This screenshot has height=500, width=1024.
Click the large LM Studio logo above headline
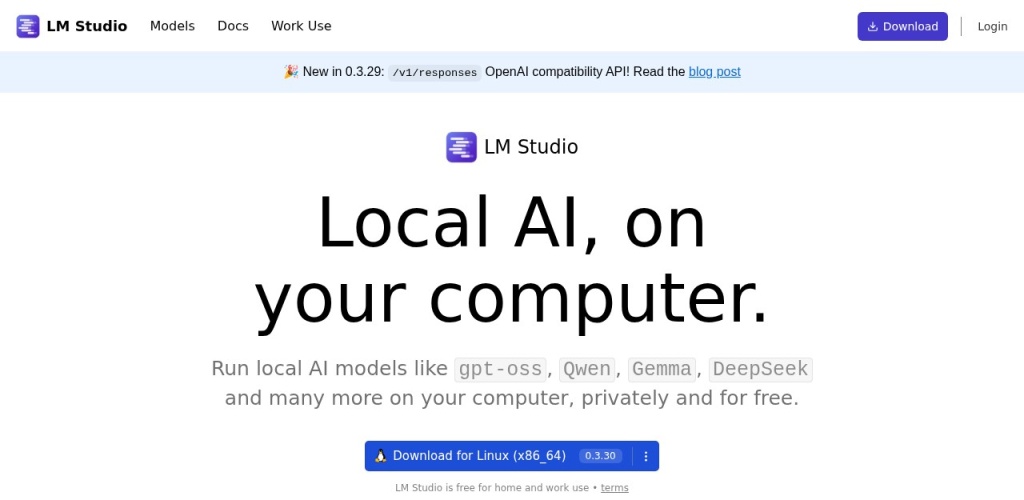point(461,147)
